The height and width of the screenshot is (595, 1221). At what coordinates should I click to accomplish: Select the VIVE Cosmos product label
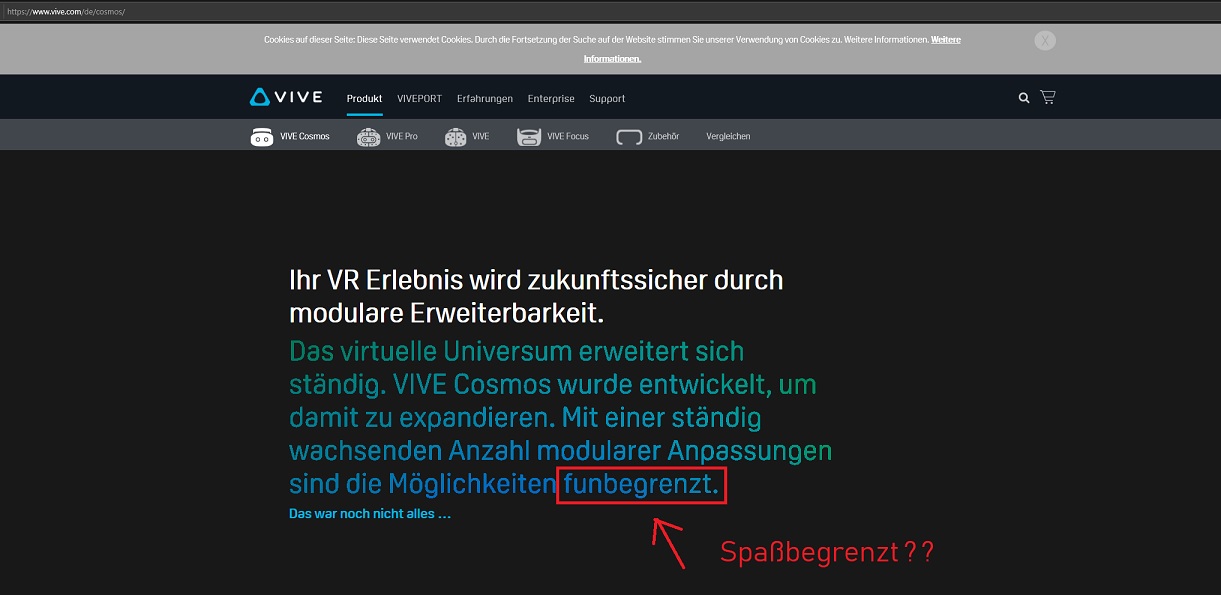click(x=305, y=136)
